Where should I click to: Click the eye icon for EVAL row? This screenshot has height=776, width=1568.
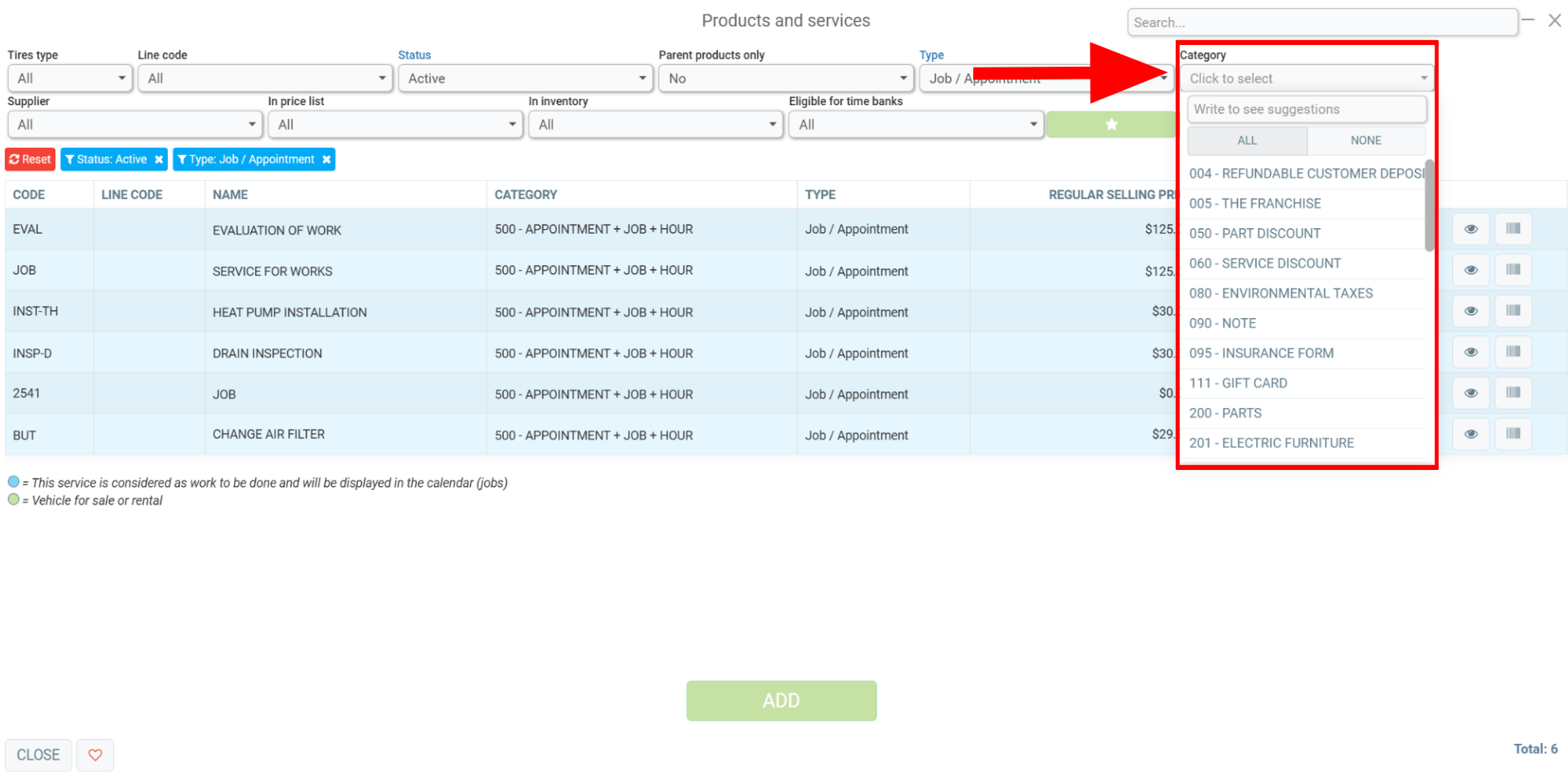1471,229
